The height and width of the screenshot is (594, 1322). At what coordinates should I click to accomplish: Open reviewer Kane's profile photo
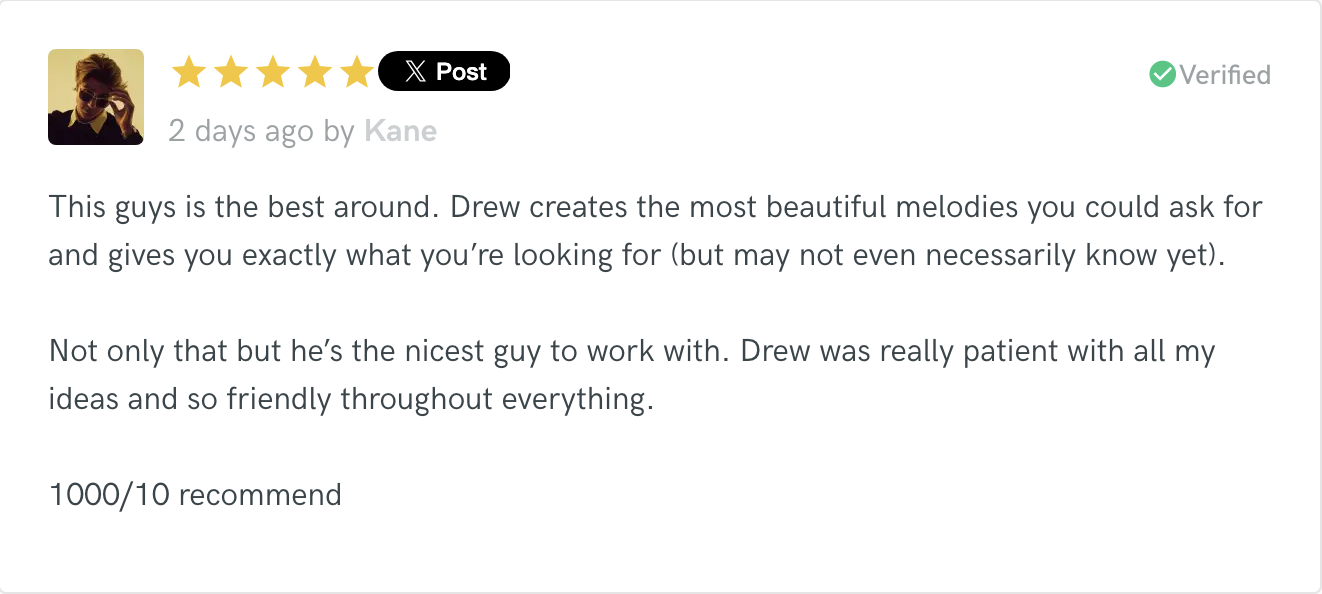pyautogui.click(x=96, y=97)
